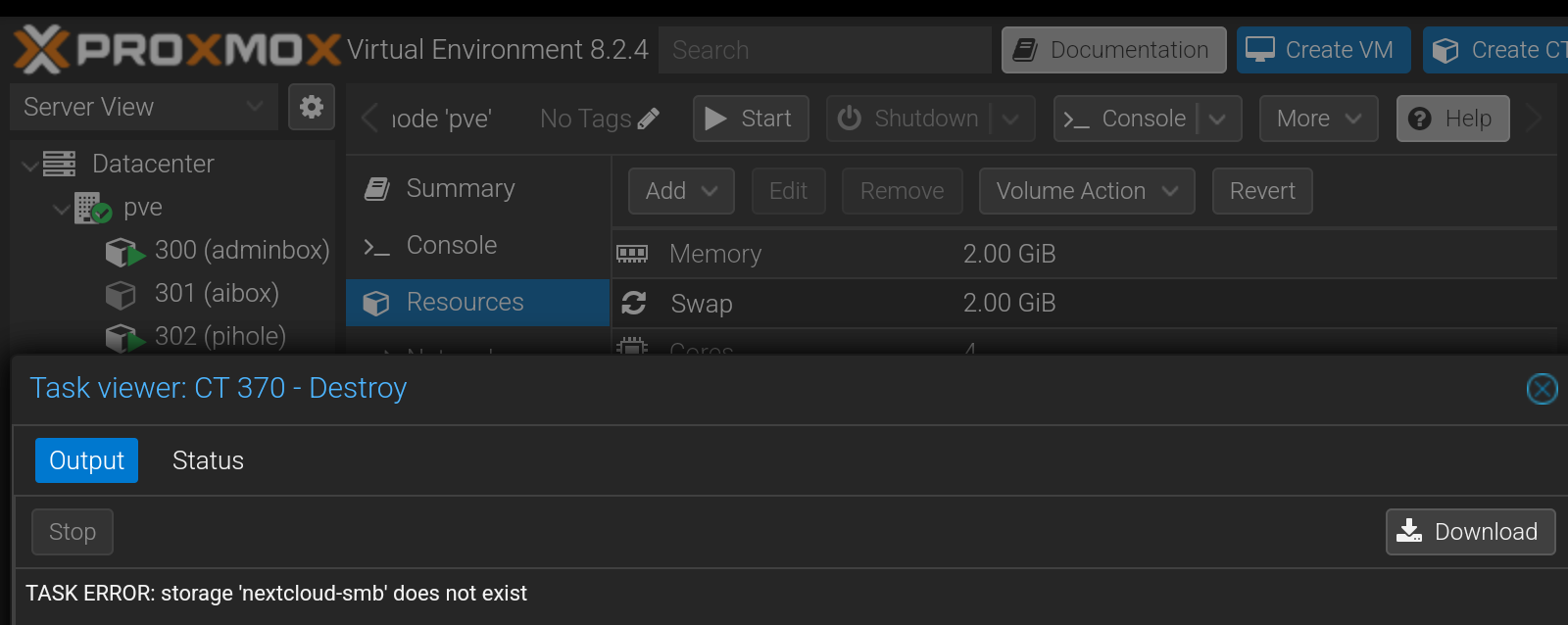The image size is (1568, 625).
Task: Click the Create CT button
Action: click(x=1495, y=50)
